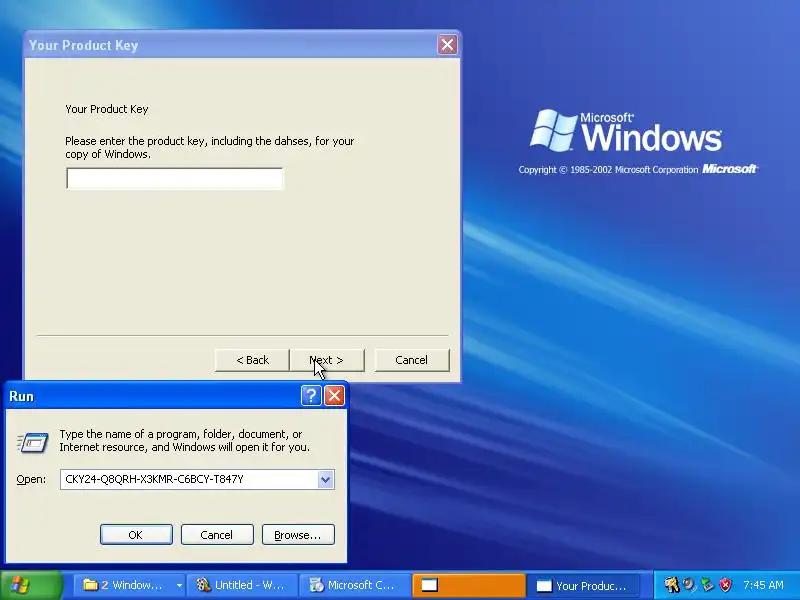Click the 7:45 AM taskbar clock
The width and height of the screenshot is (800, 600).
[763, 585]
